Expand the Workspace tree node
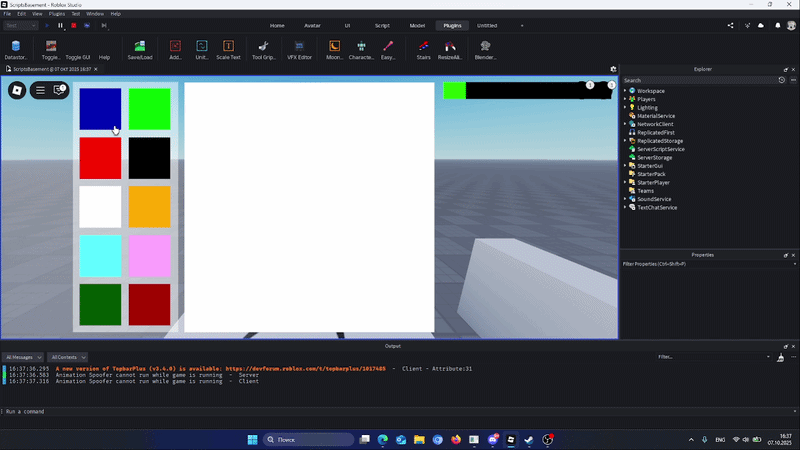800x450 pixels. pyautogui.click(x=625, y=91)
